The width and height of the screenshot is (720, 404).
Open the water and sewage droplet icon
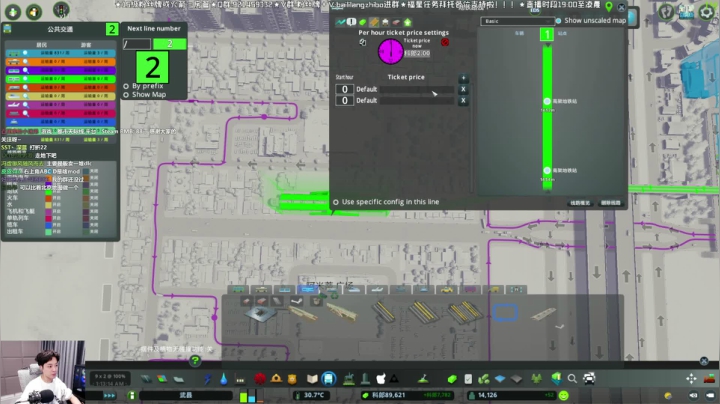pyautogui.click(x=223, y=379)
